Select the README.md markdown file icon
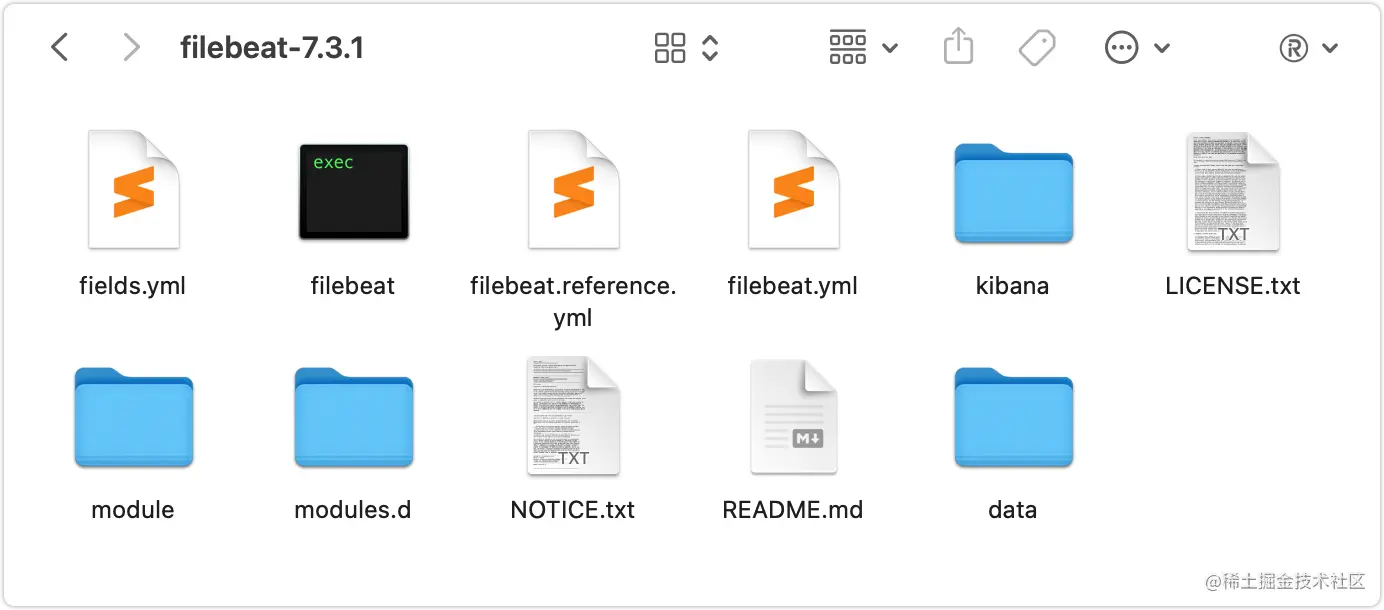 point(794,415)
